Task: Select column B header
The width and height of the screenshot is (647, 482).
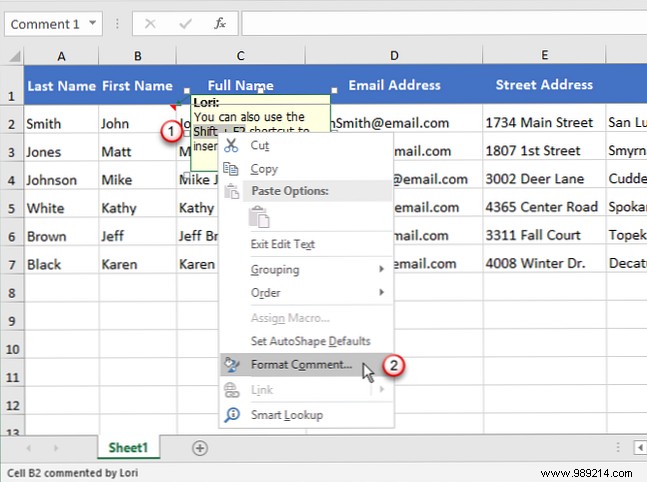Action: click(x=137, y=56)
